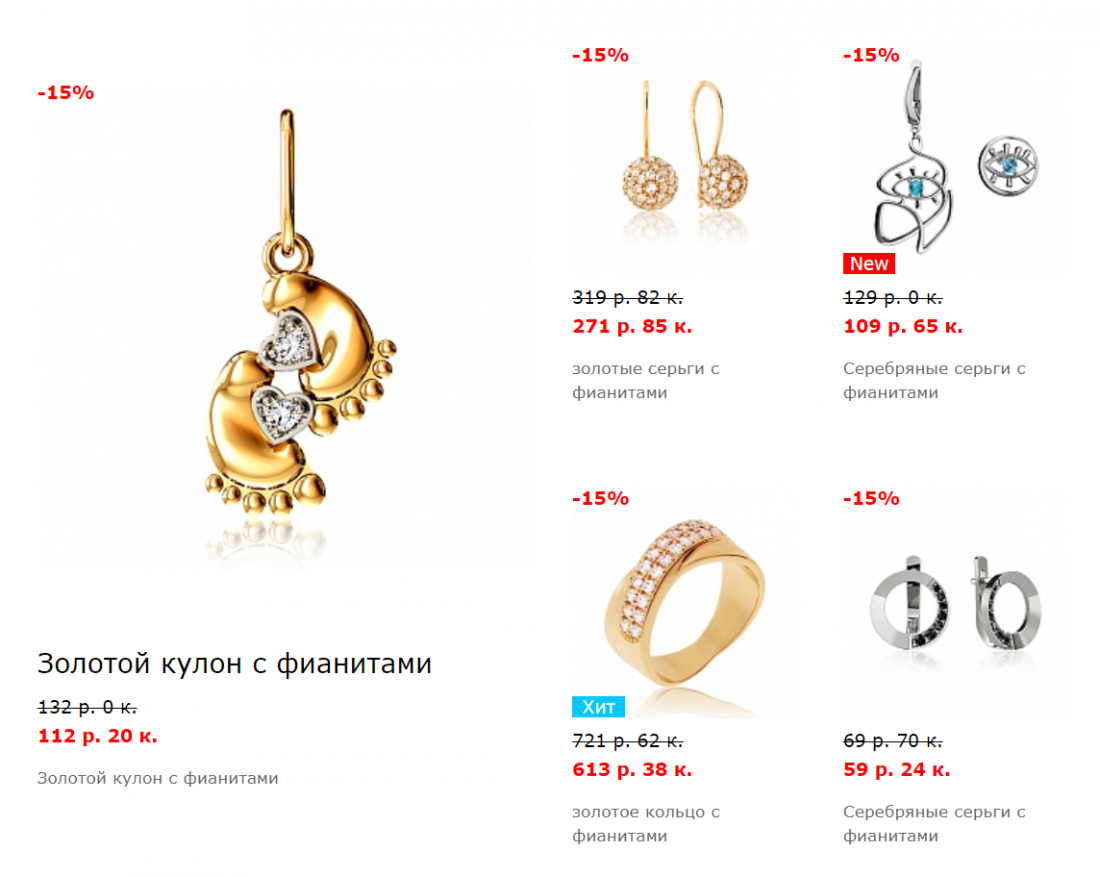Click the 613 р. 38 к. price
Screen dimensions: 1100x877
point(632,770)
